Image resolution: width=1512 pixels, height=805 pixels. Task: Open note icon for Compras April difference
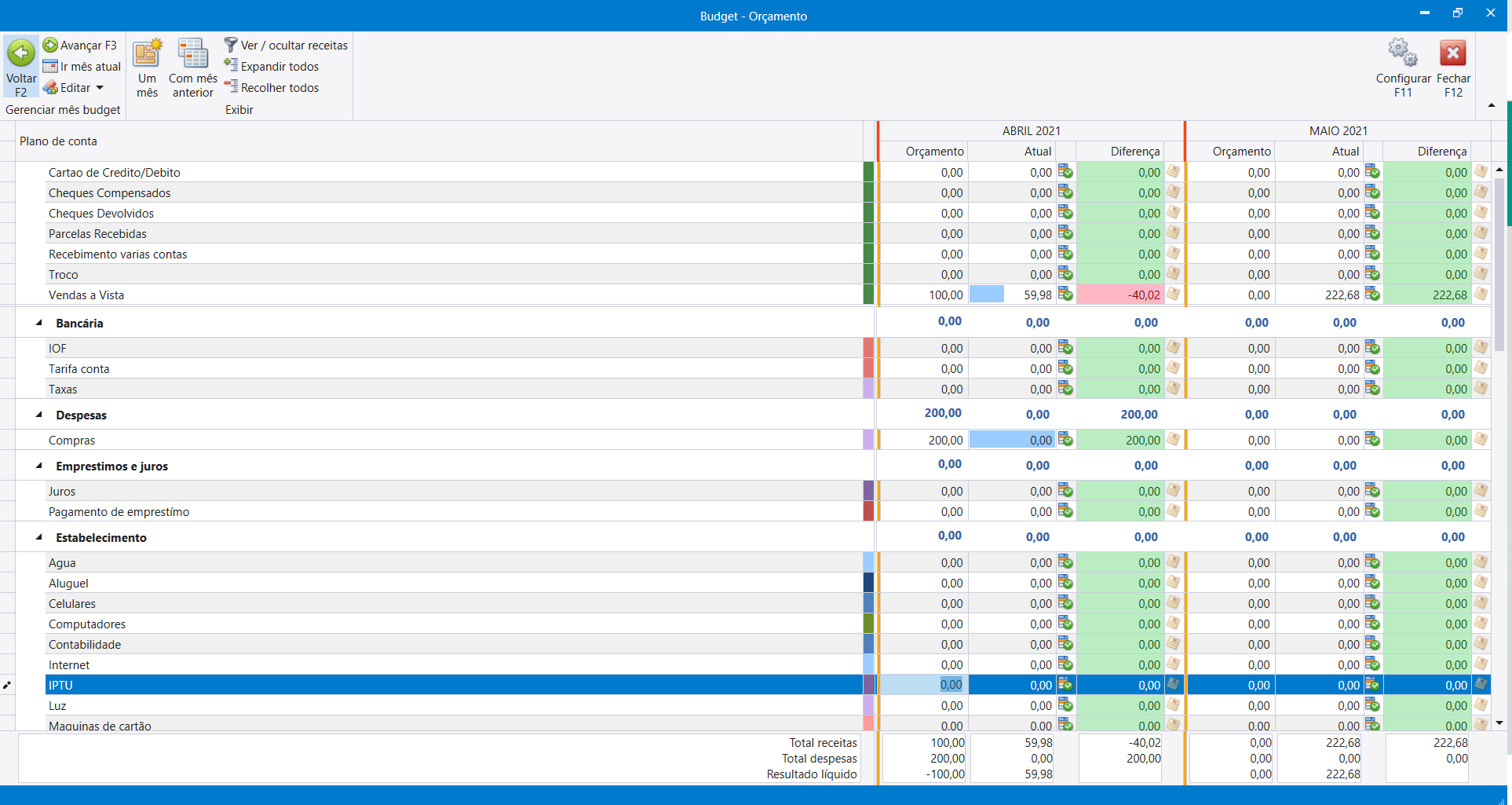pyautogui.click(x=1173, y=440)
